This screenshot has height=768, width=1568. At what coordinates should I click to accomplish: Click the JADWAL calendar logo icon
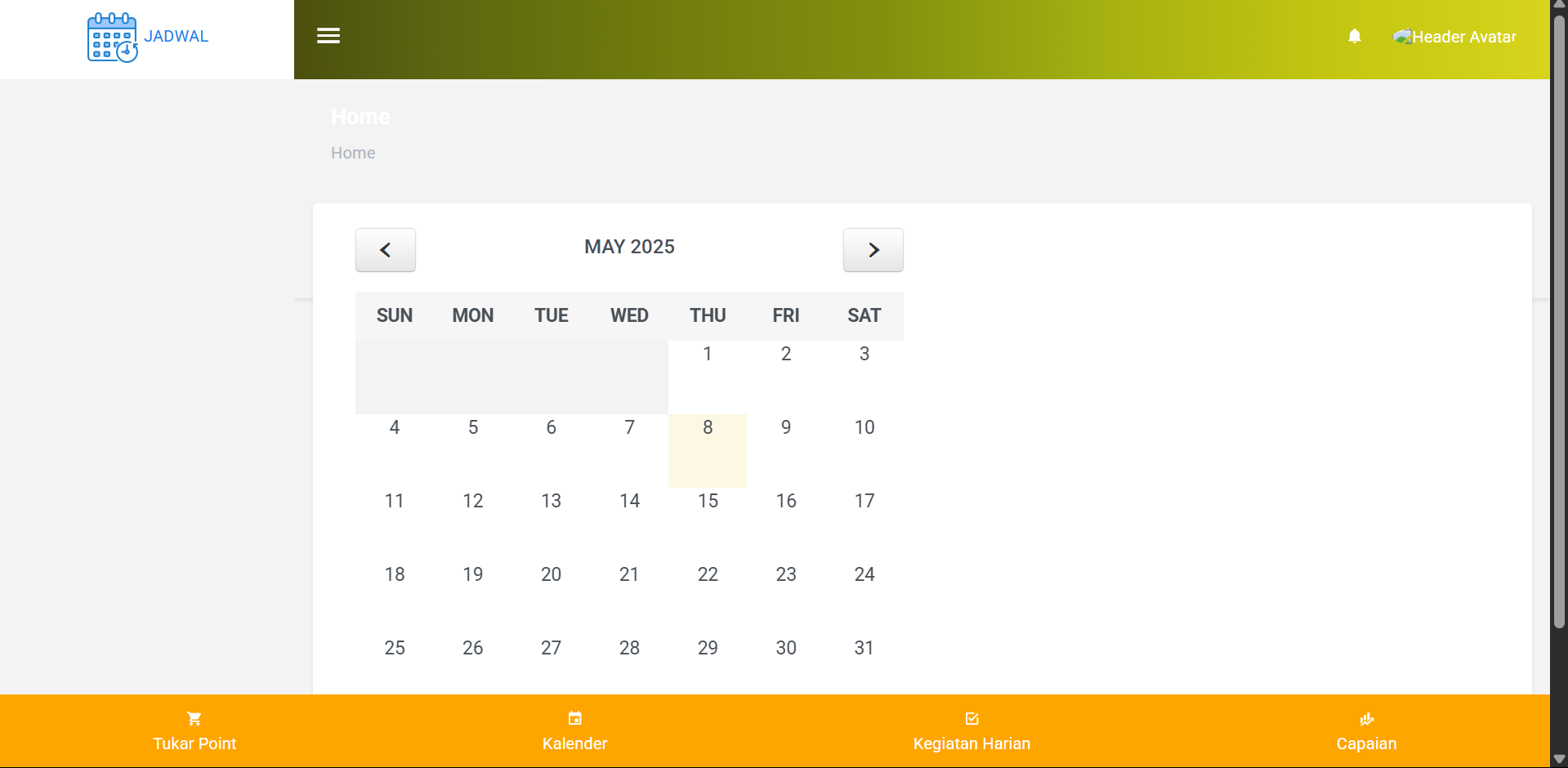click(x=112, y=38)
